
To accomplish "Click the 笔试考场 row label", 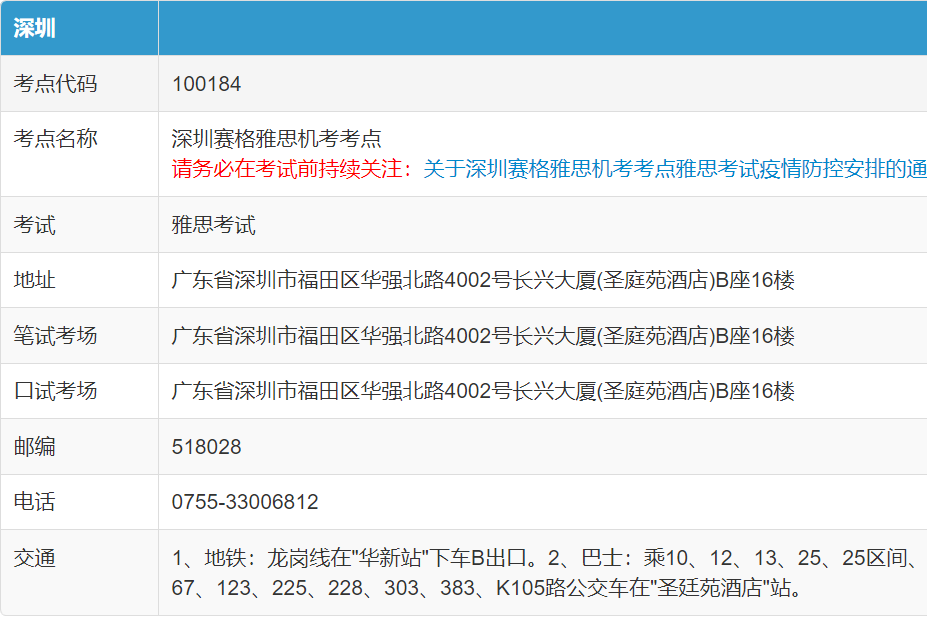I will tap(55, 335).
